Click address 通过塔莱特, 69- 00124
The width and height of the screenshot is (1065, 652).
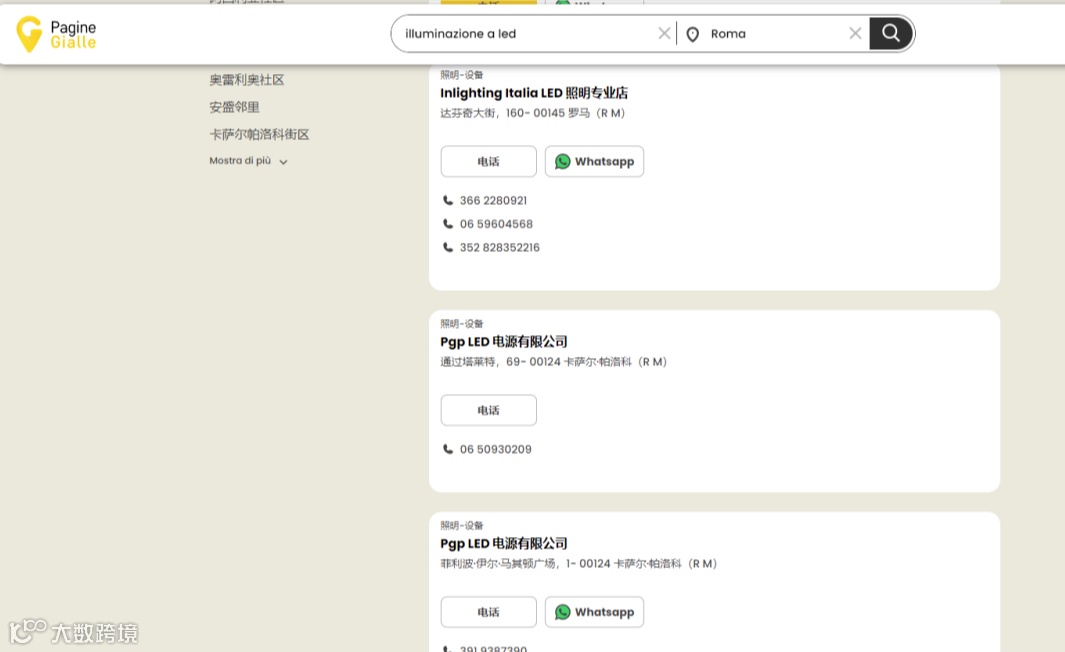point(553,362)
